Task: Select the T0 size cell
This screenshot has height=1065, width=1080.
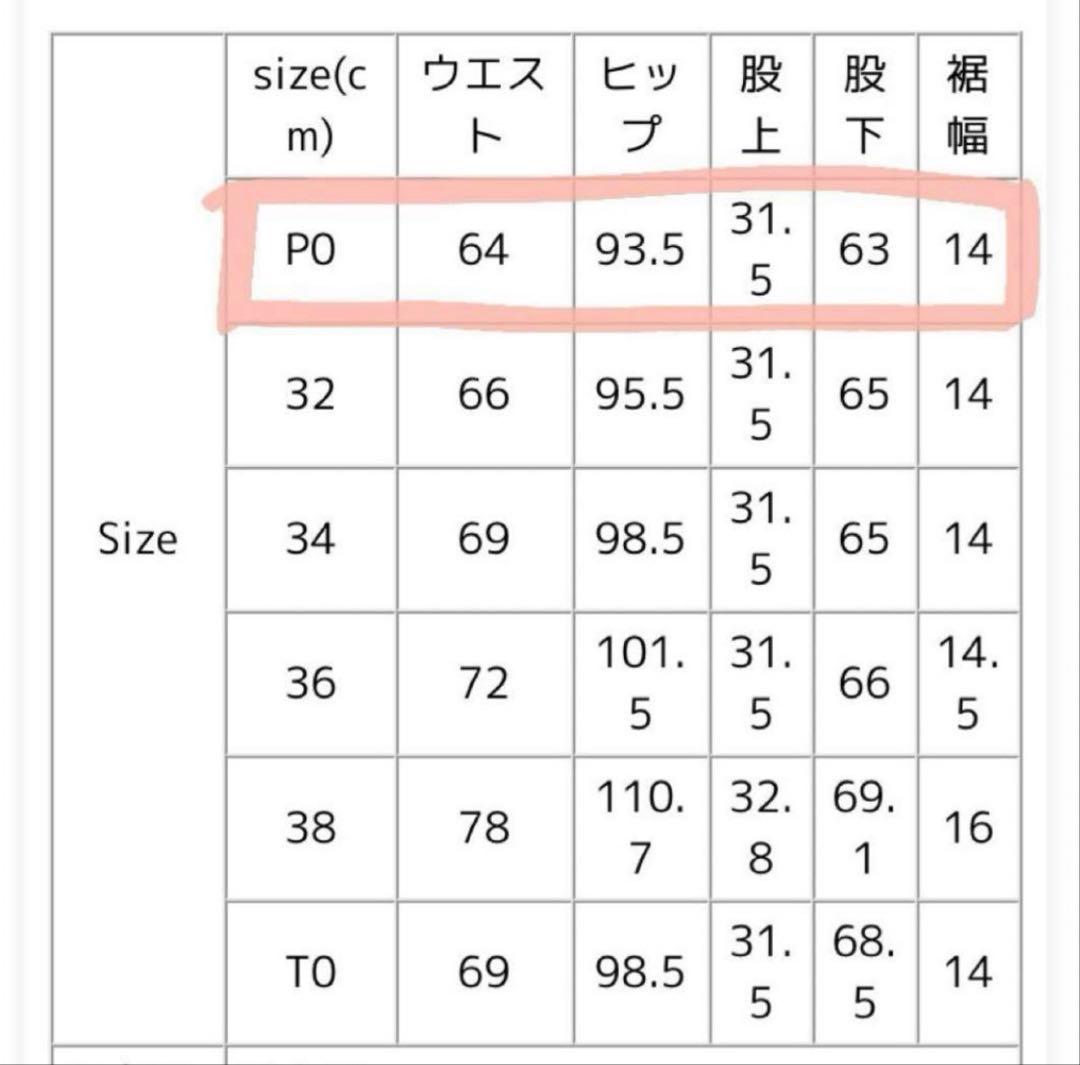Action: [x=311, y=972]
